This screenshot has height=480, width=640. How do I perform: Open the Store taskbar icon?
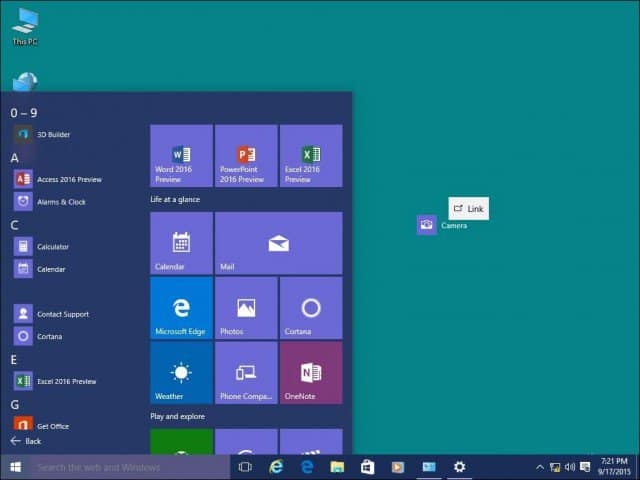tap(367, 467)
